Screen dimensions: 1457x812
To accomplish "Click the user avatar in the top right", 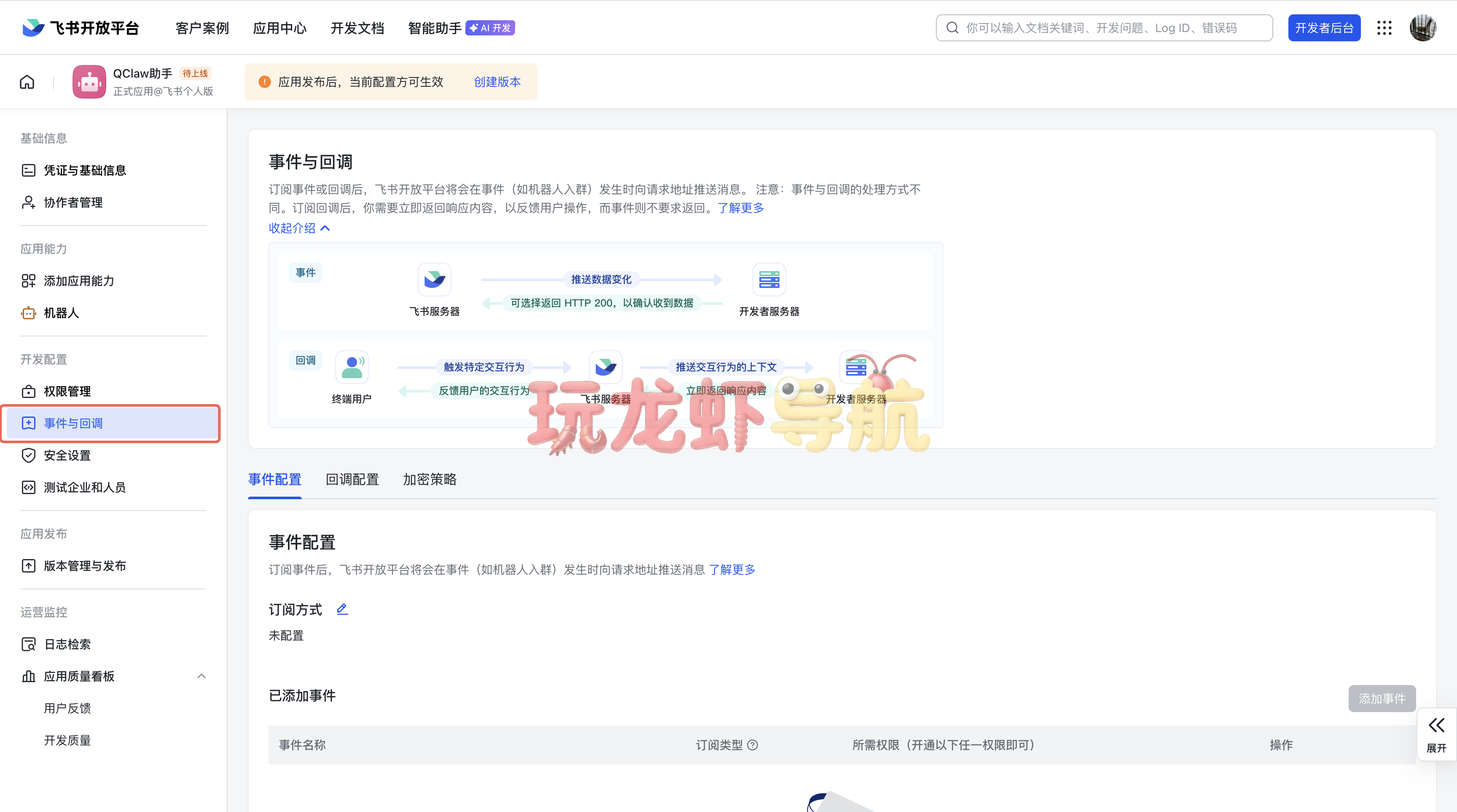I will [1422, 28].
